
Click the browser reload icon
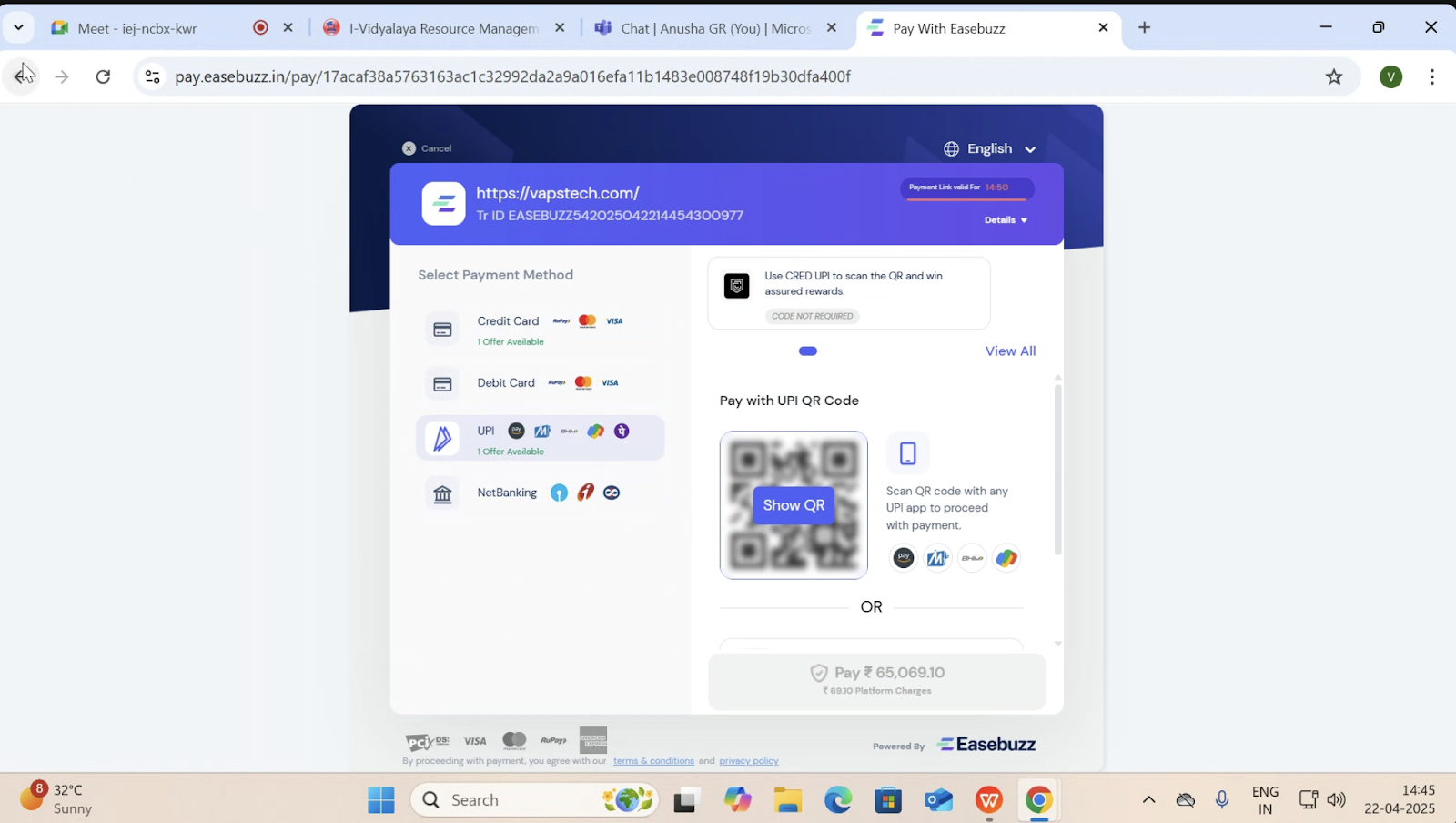[x=103, y=76]
